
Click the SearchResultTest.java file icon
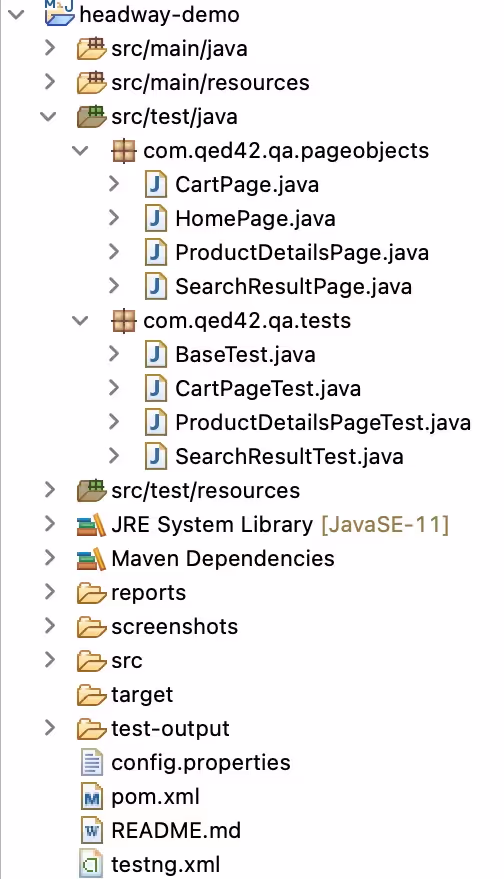pyautogui.click(x=155, y=457)
